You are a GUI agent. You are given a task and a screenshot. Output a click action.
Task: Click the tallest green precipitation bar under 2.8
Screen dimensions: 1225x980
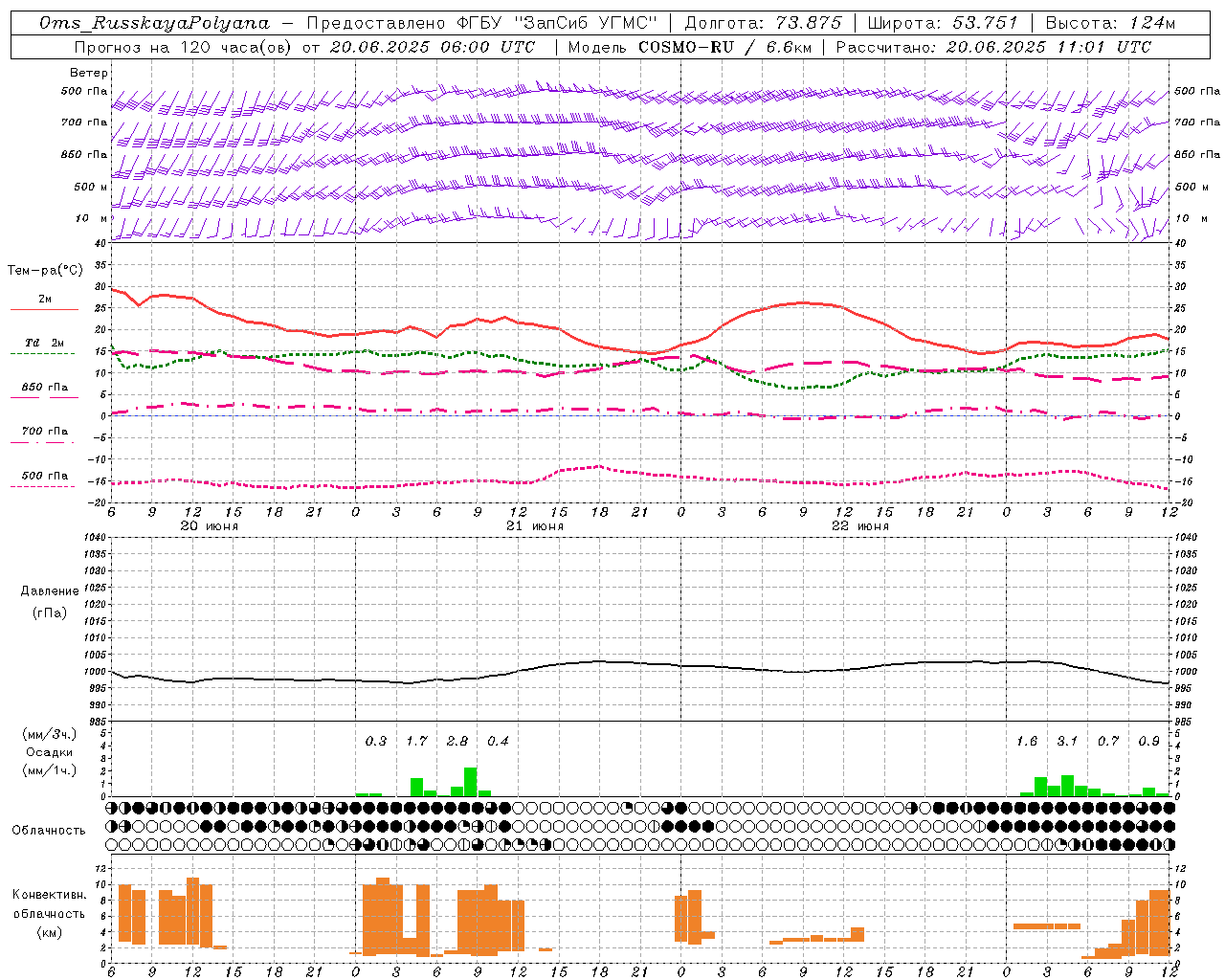click(470, 782)
